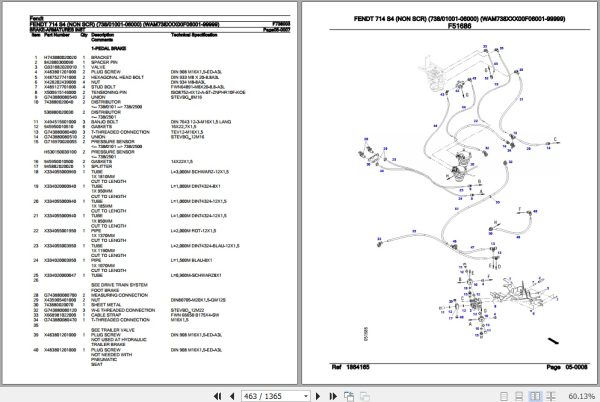Click the BANJO BOLT description
This screenshot has width=600, height=402.
104,122
